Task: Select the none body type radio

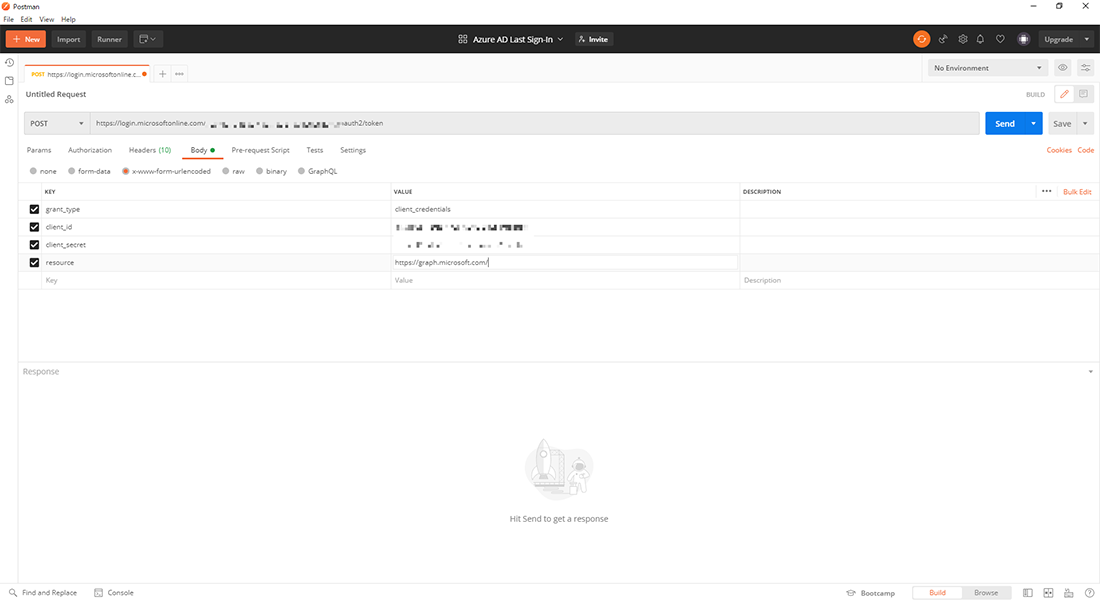Action: tap(33, 171)
